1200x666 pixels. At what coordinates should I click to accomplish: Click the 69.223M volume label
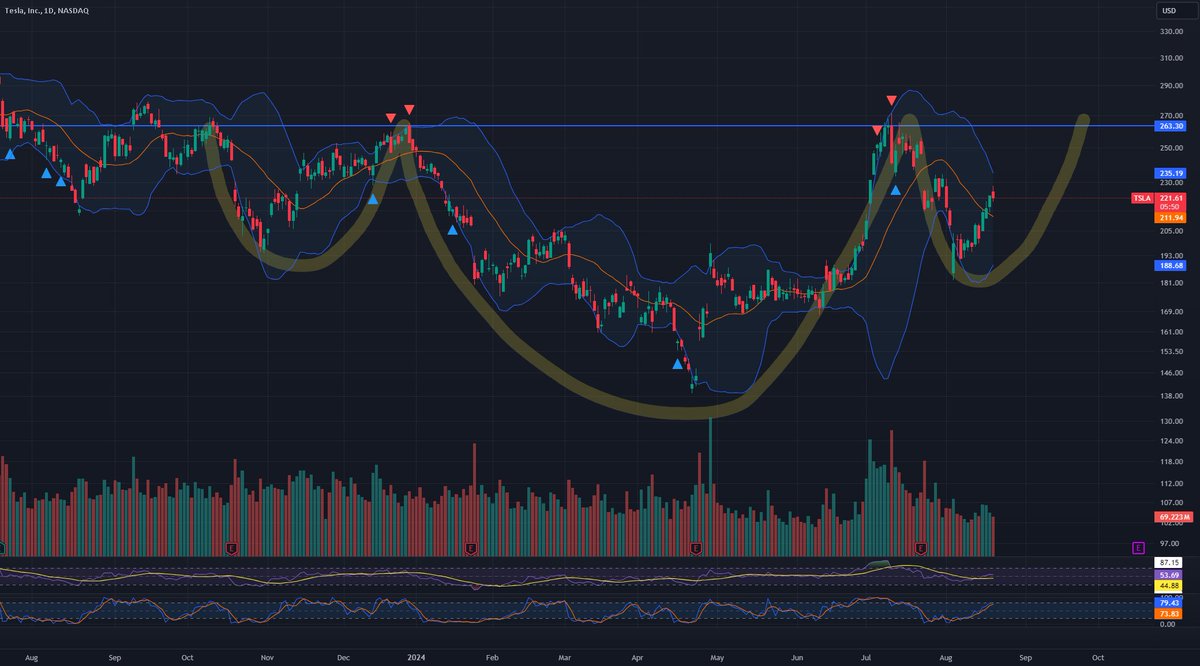click(1172, 516)
